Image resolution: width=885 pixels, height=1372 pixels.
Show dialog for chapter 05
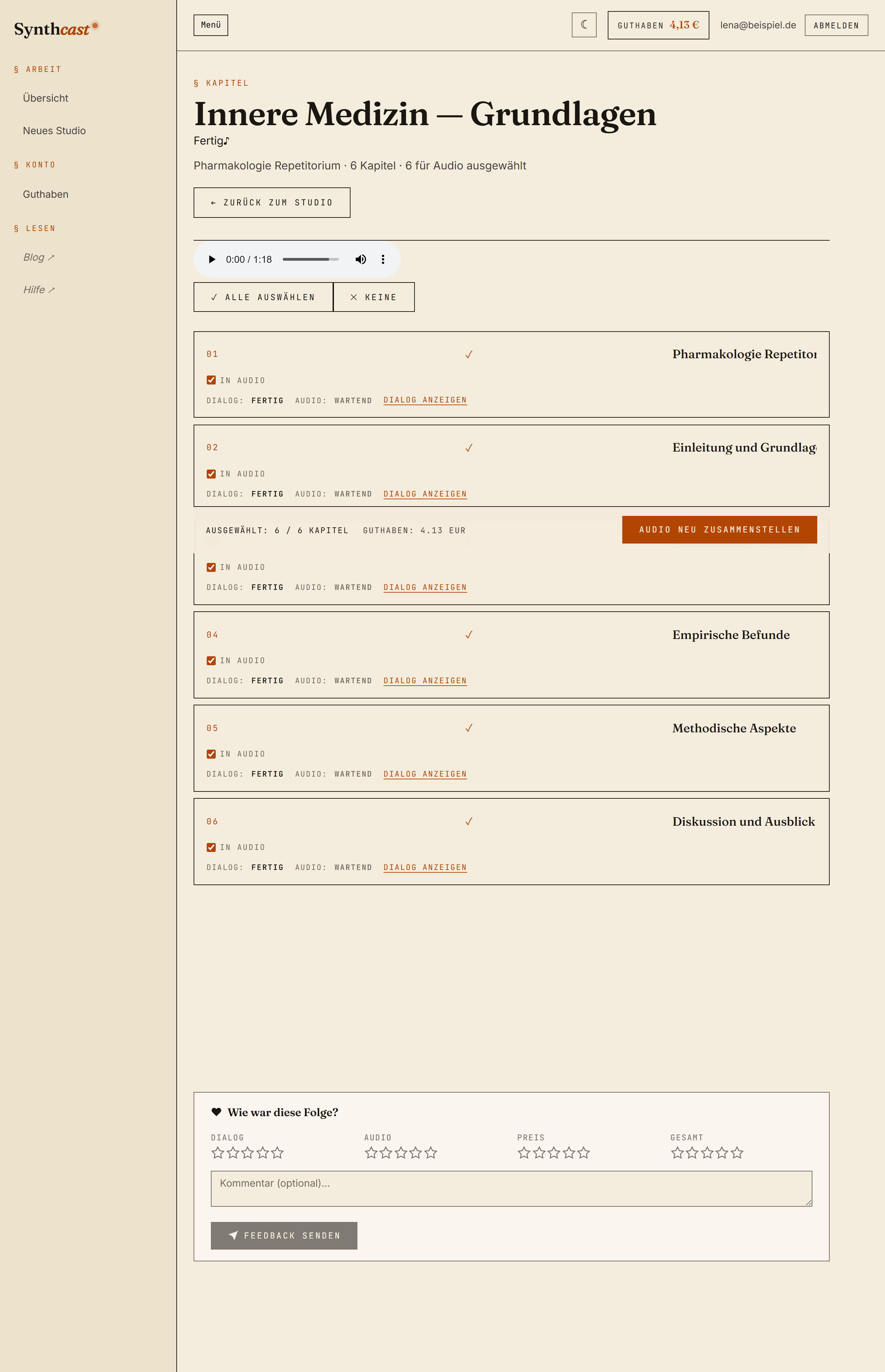(425, 774)
